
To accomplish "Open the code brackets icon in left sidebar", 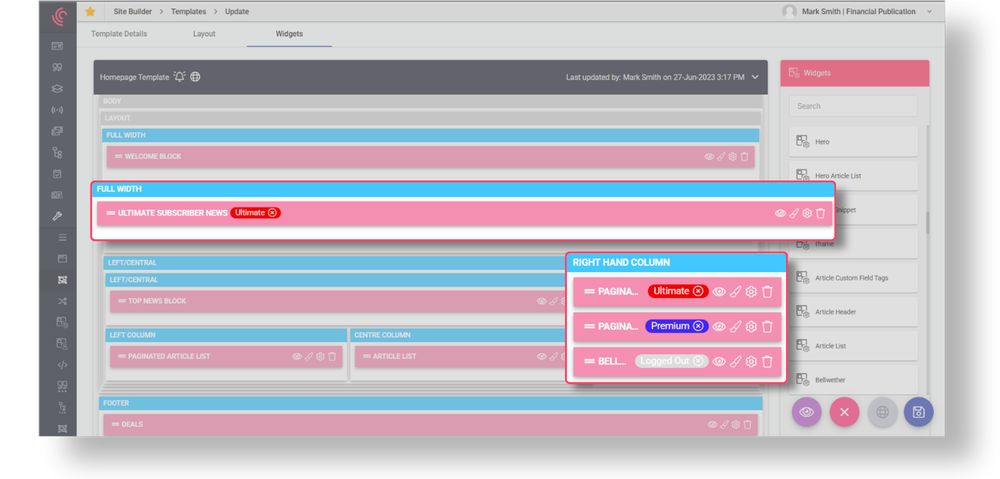I will click(62, 365).
